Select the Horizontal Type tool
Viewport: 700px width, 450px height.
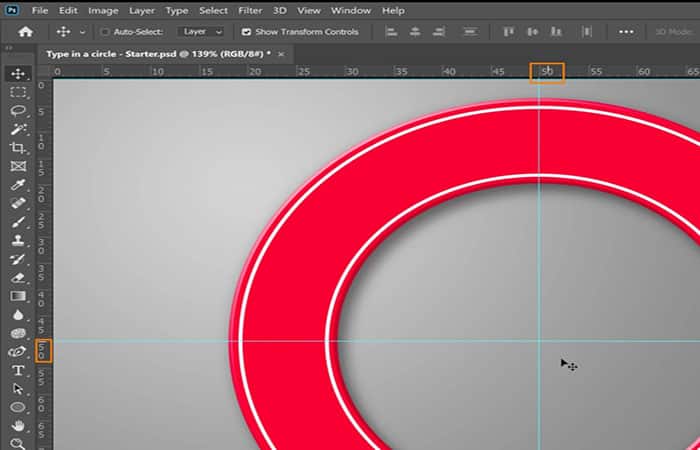pyautogui.click(x=18, y=370)
